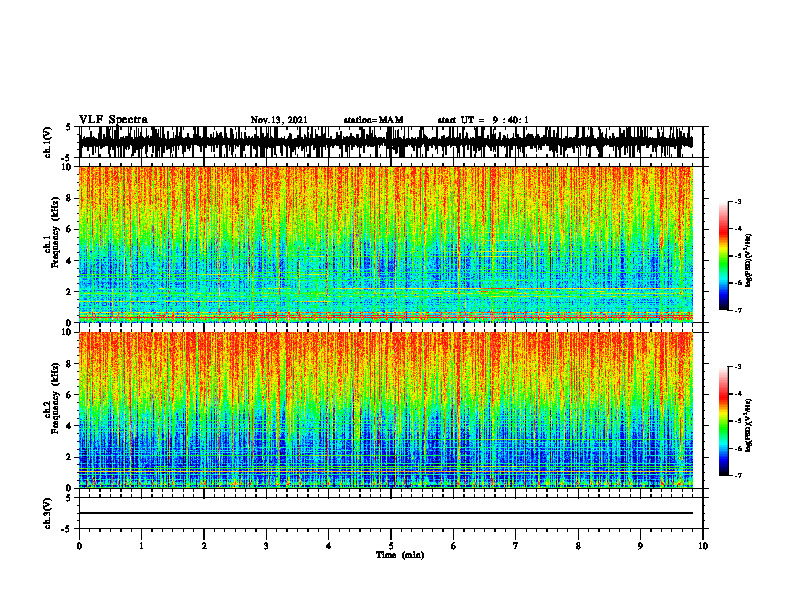792x612 pixels.
Task: Click the time axis tick label 10
Action: [703, 546]
